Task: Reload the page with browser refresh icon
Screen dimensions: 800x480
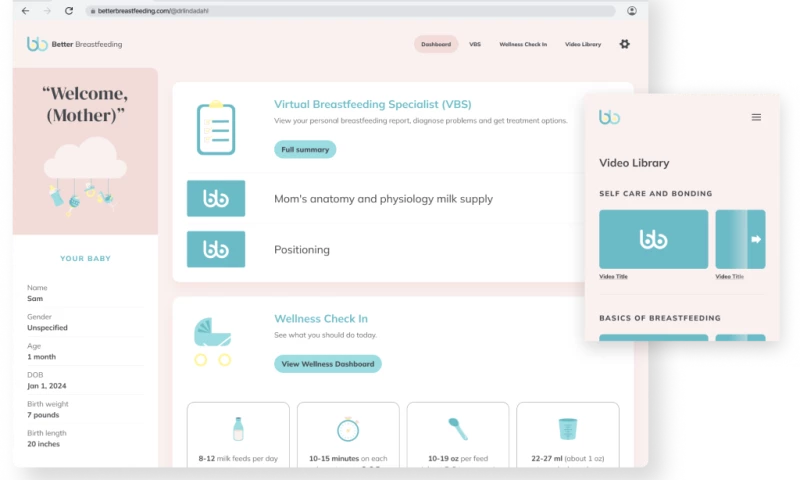Action: (x=69, y=11)
